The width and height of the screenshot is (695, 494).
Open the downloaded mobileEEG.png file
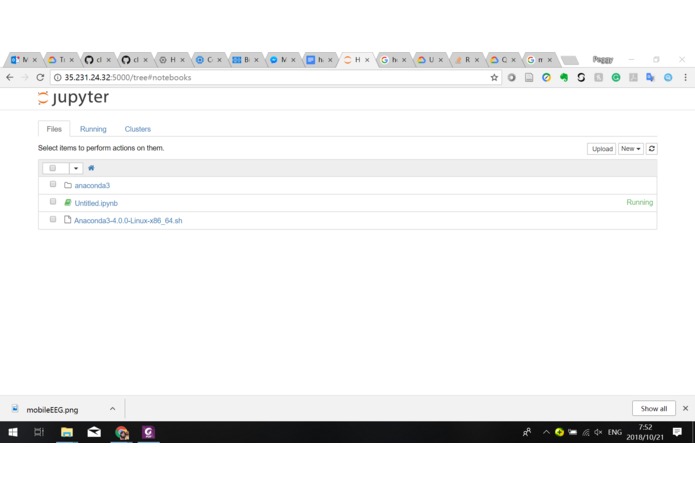click(x=52, y=410)
